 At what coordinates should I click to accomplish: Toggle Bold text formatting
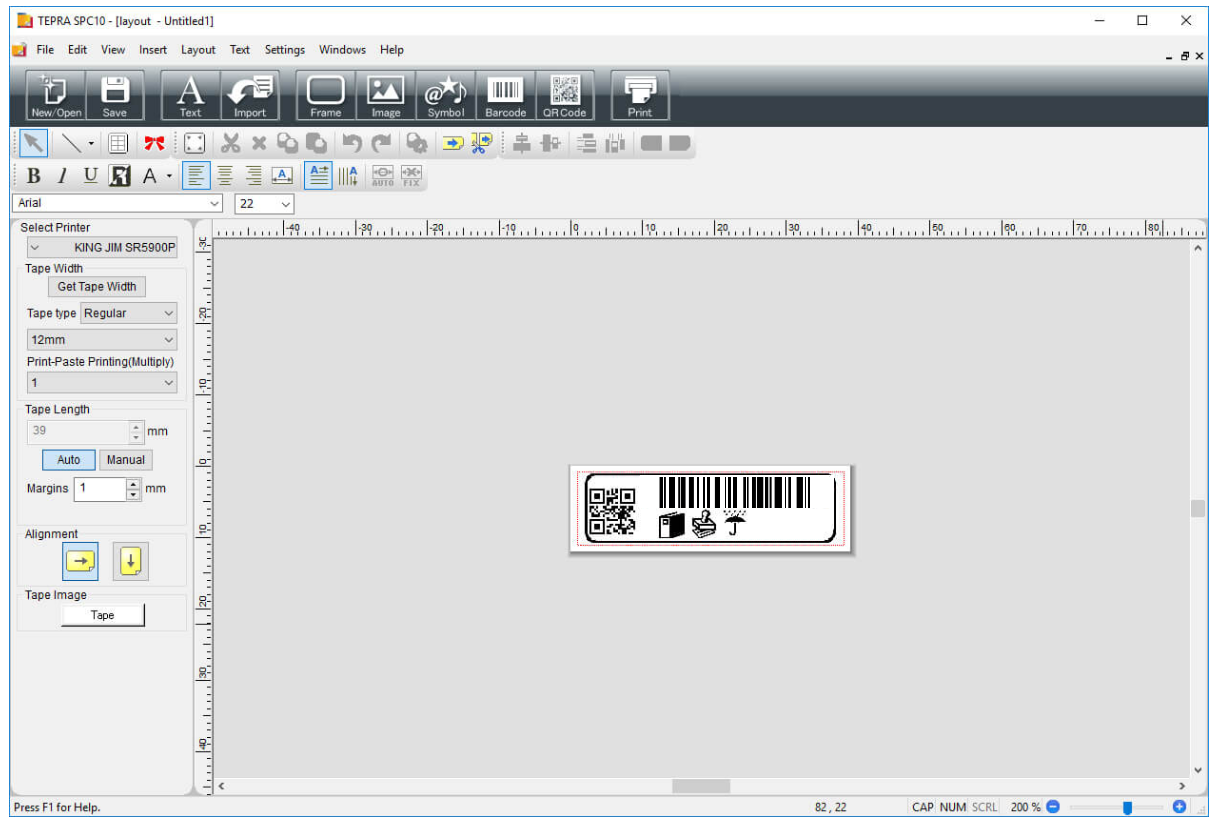[34, 176]
